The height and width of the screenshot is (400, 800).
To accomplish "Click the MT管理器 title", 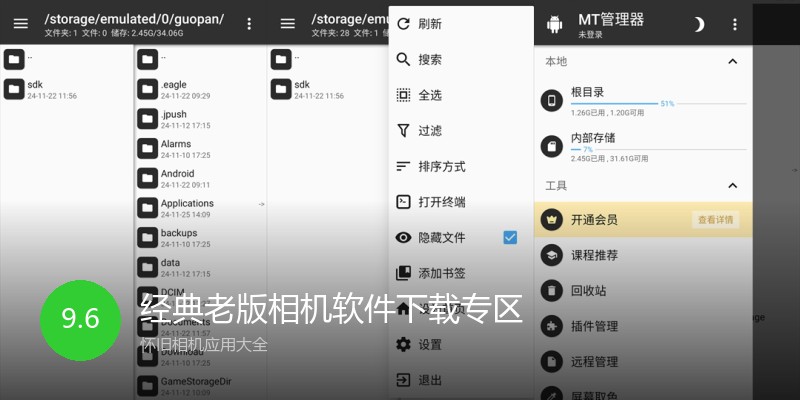I will (x=611, y=20).
